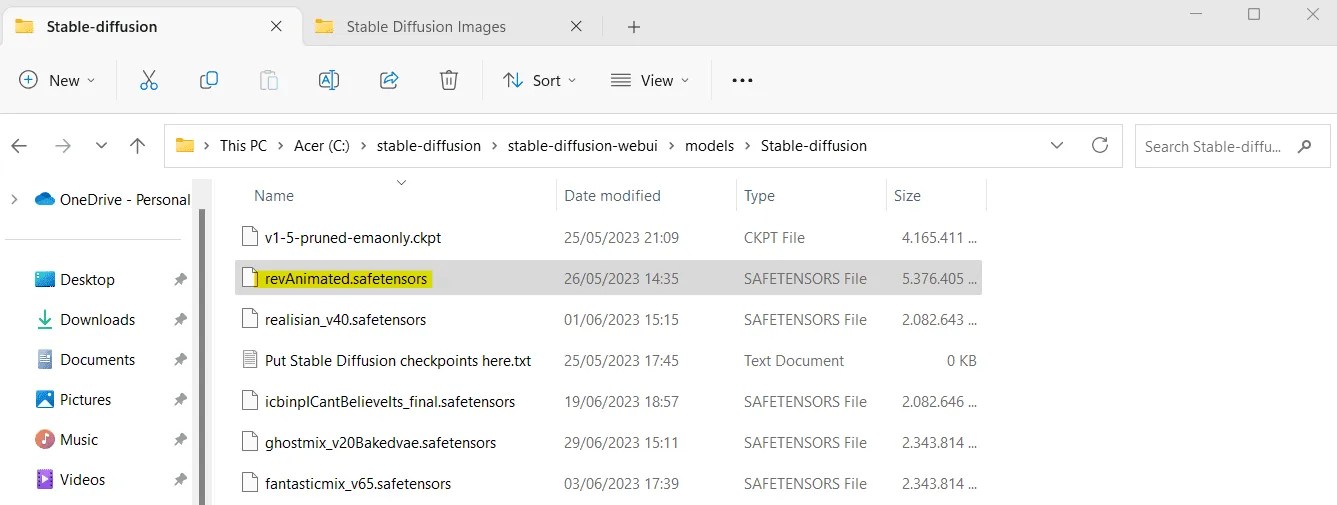Open Desktop in the sidebar
The width and height of the screenshot is (1337, 505).
point(87,280)
